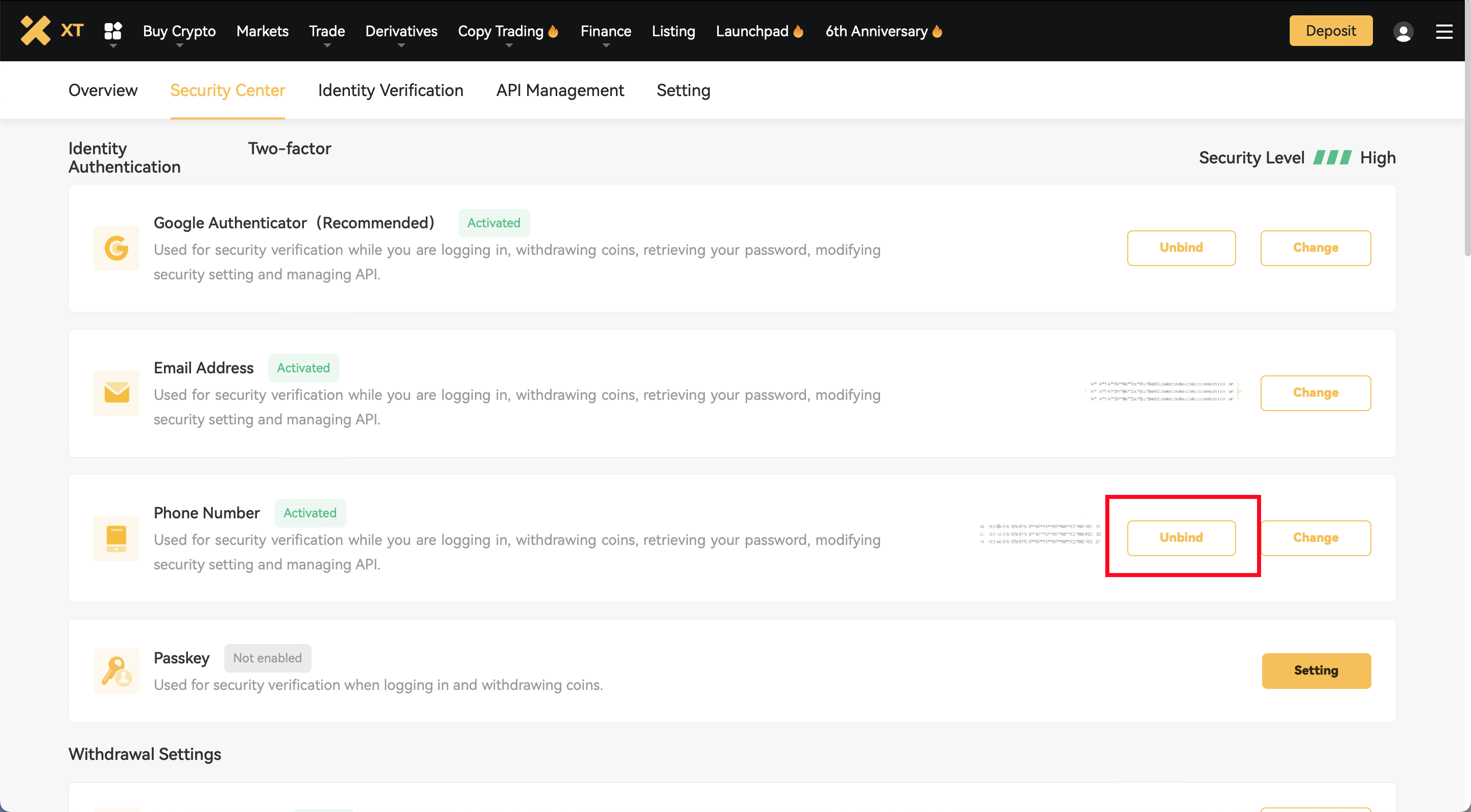Expand the Finance dropdown menu
The height and width of the screenshot is (812, 1471).
pyautogui.click(x=605, y=31)
